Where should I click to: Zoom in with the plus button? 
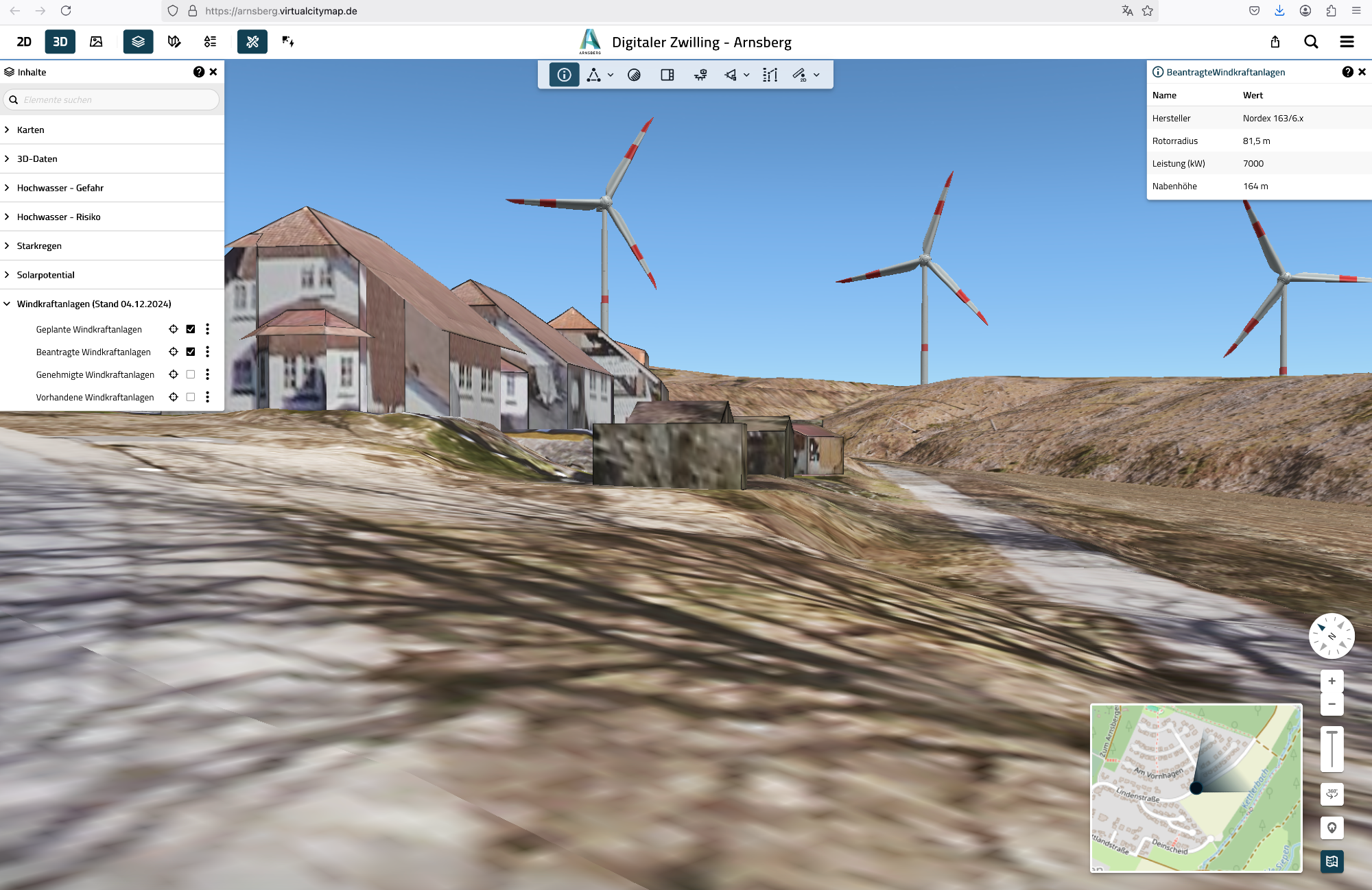pyautogui.click(x=1332, y=681)
